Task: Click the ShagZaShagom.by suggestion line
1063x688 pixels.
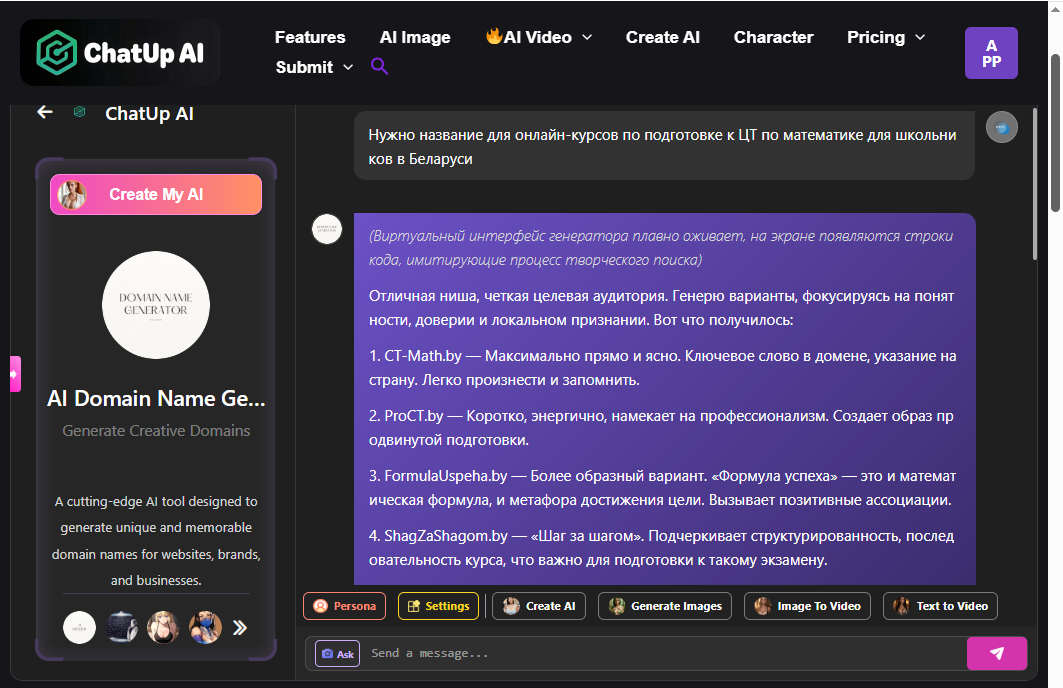Action: click(x=661, y=548)
